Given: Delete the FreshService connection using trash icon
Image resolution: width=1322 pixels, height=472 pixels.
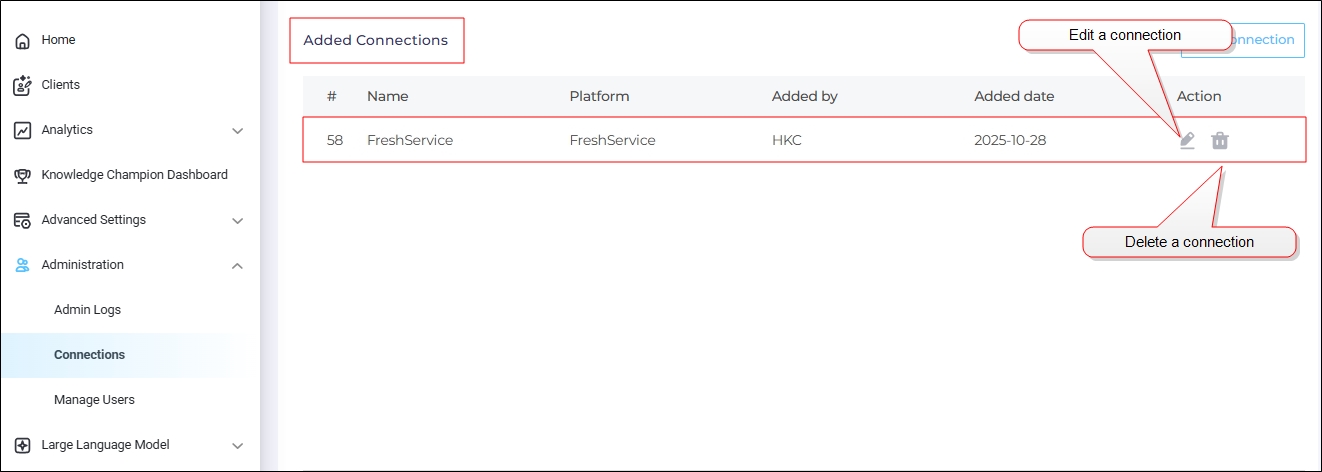Looking at the screenshot, I should 1220,140.
